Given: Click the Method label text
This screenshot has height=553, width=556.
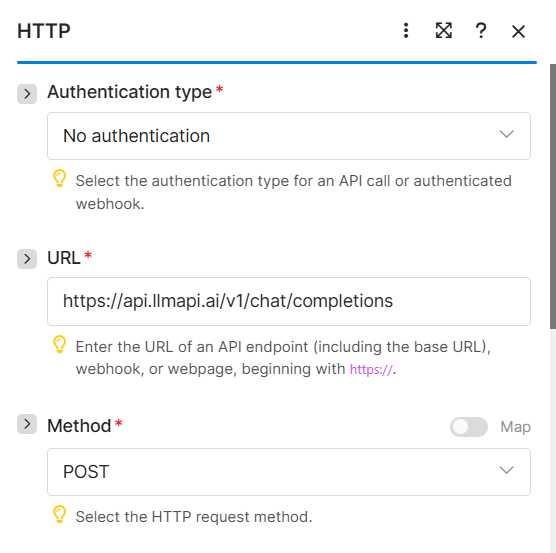Looking at the screenshot, I should [x=79, y=426].
